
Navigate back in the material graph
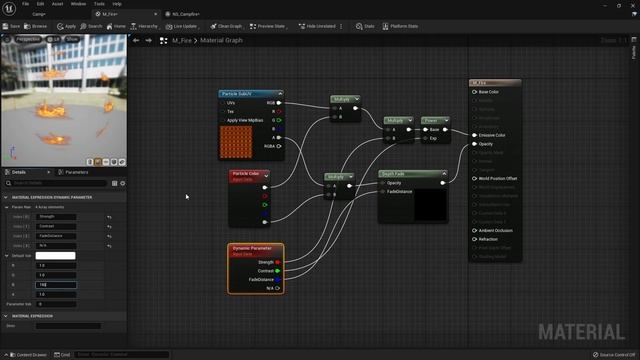pyautogui.click(x=136, y=40)
